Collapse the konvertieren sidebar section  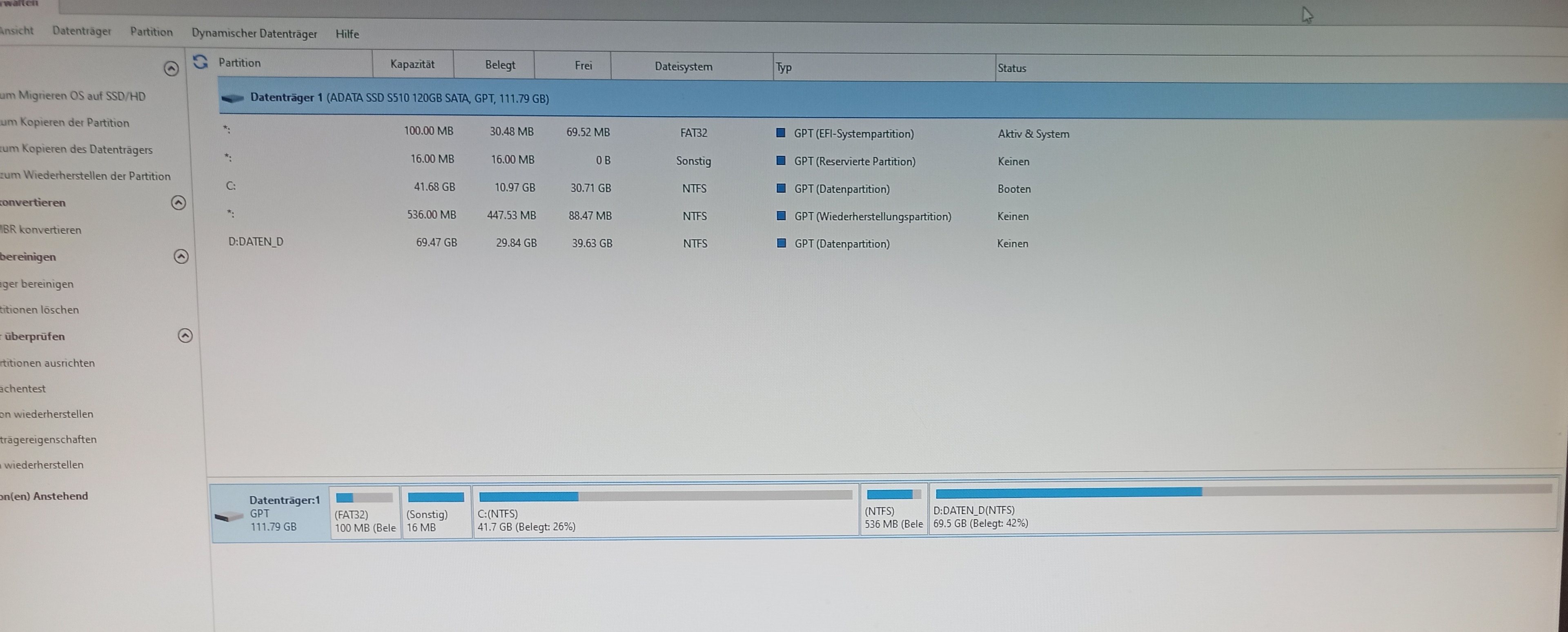(178, 202)
